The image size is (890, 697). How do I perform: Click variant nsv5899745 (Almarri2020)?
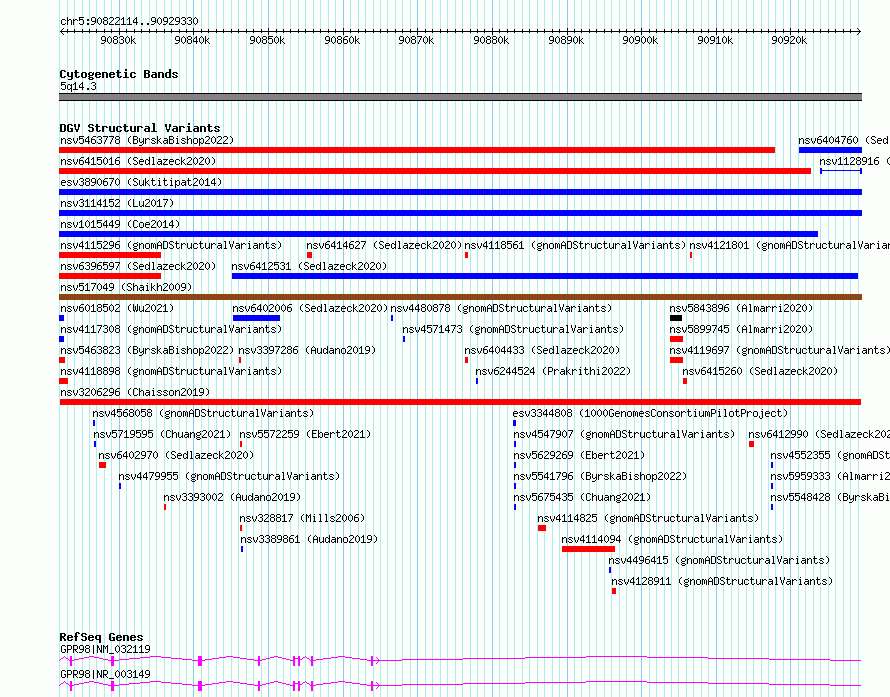(741, 329)
